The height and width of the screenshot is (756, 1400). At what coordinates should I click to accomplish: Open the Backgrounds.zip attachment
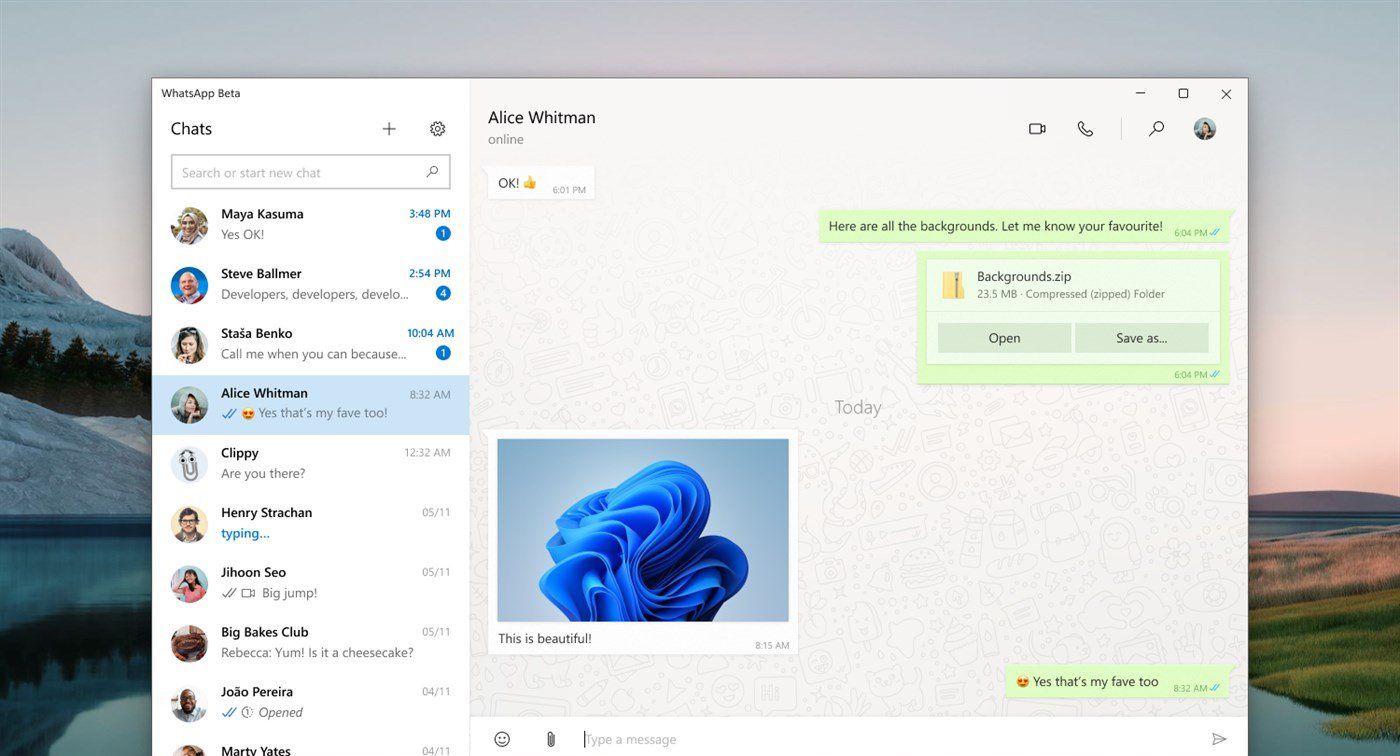[x=1004, y=337]
